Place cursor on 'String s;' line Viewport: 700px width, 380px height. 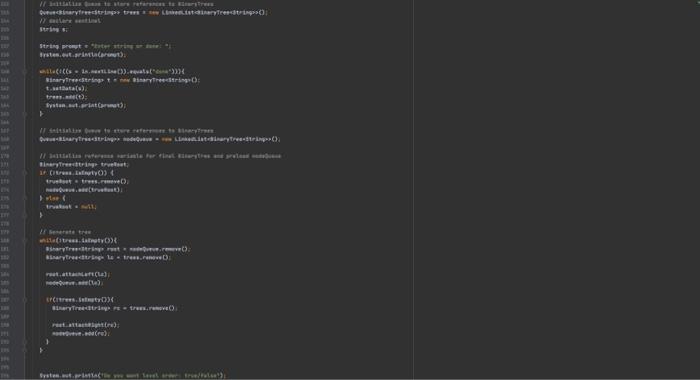coord(54,29)
